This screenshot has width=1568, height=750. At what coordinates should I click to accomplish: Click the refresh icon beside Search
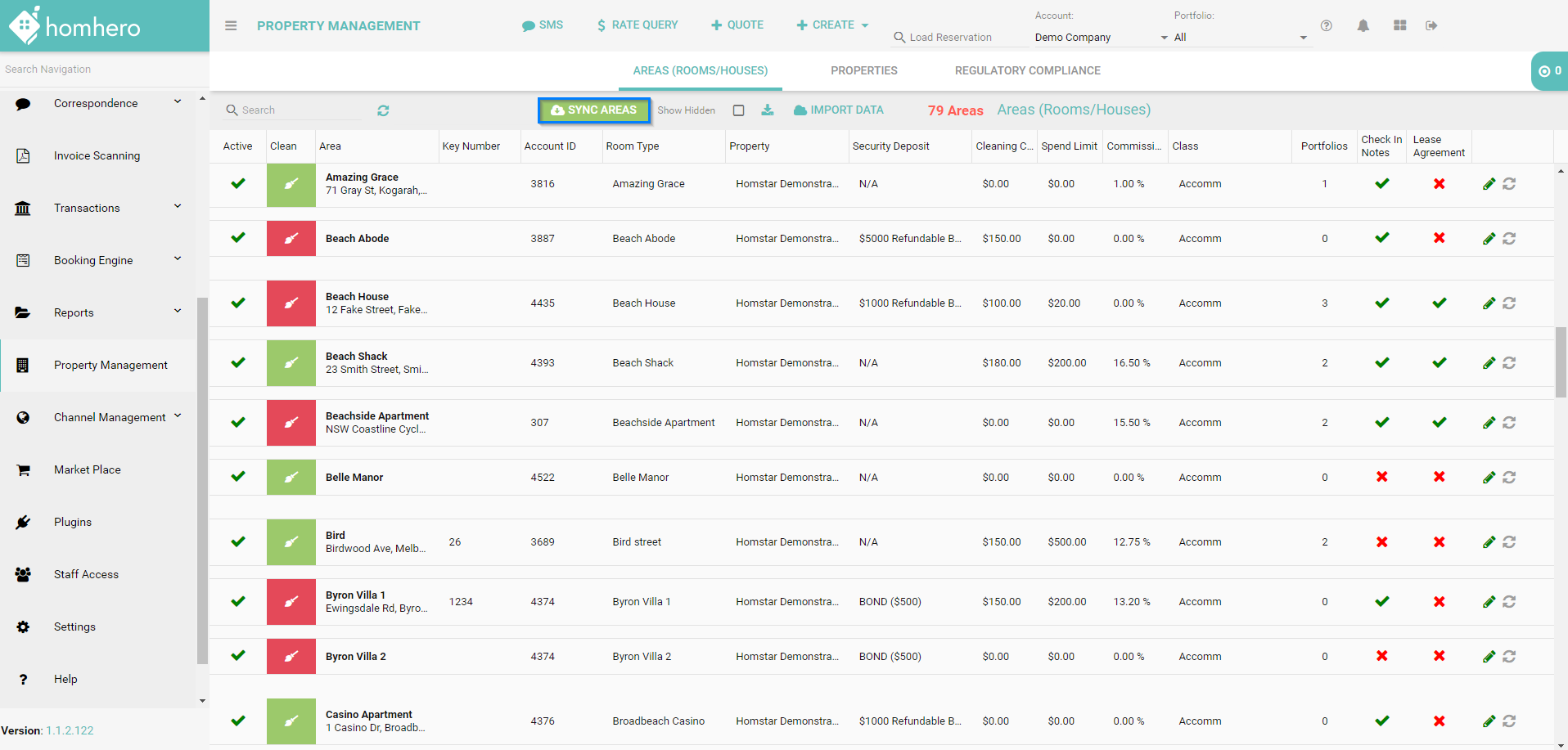383,110
